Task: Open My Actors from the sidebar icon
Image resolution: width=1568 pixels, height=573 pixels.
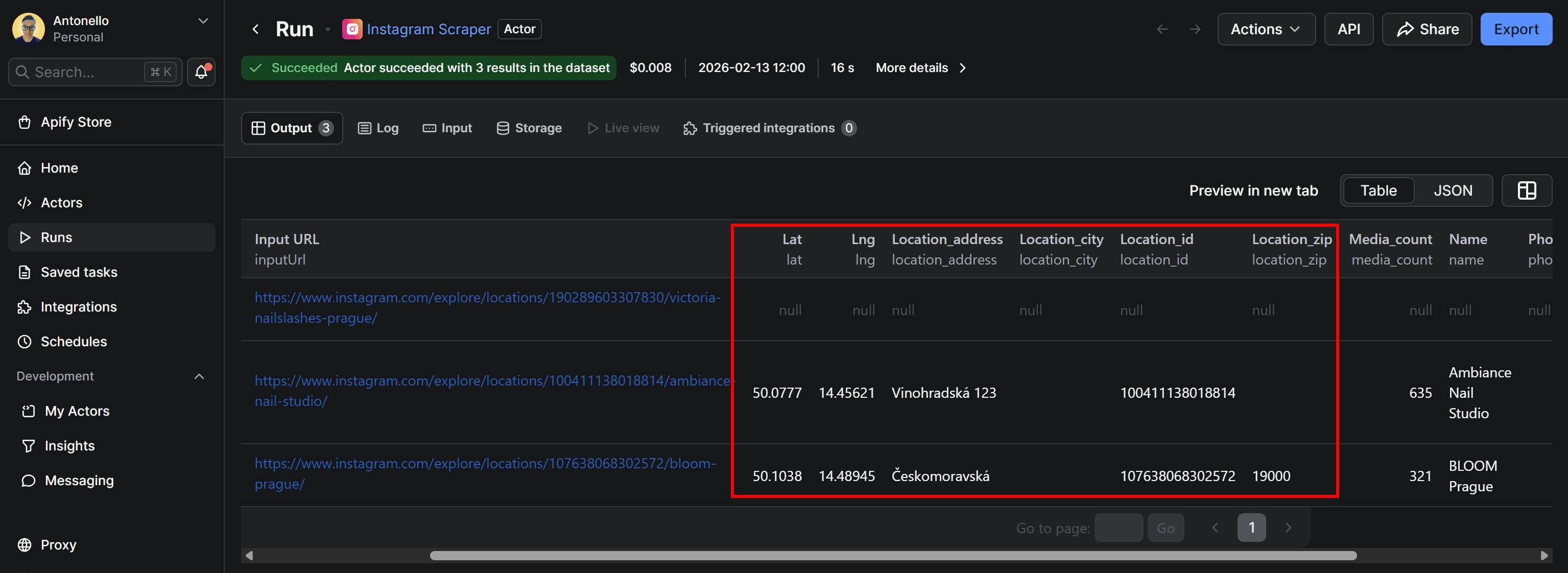Action: tap(28, 411)
